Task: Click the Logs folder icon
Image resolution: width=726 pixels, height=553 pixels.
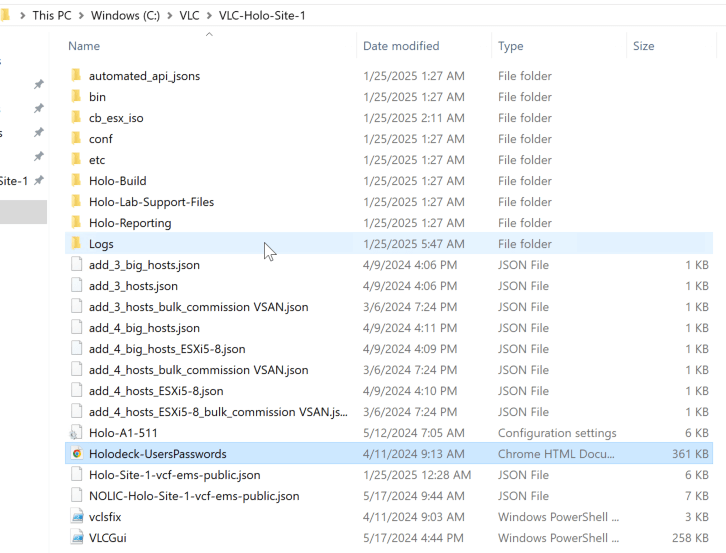Action: 77,244
